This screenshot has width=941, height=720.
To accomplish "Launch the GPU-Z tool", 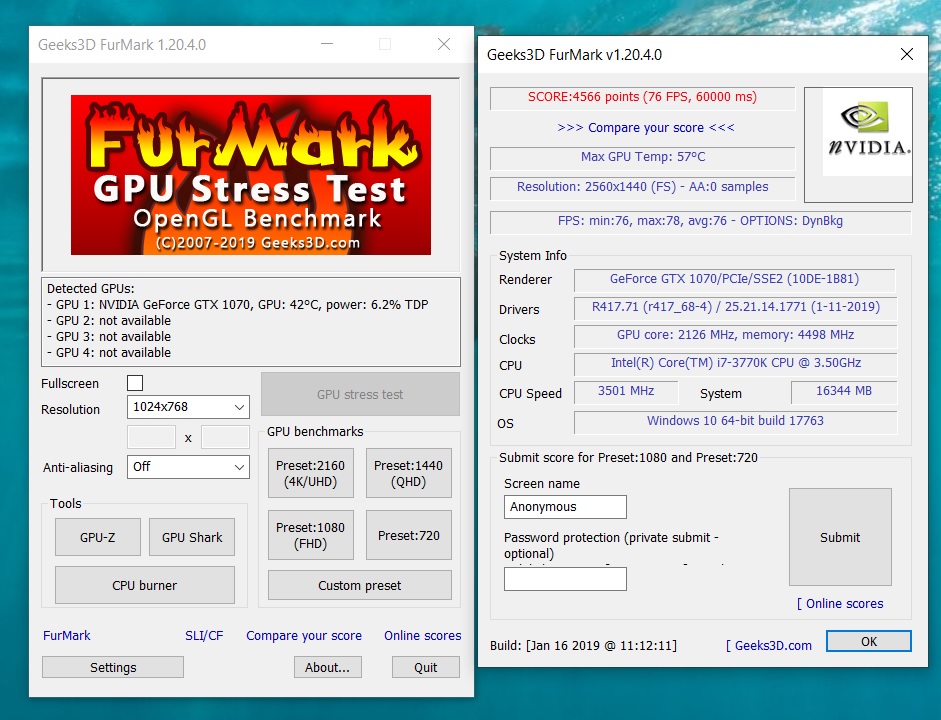I will click(97, 537).
